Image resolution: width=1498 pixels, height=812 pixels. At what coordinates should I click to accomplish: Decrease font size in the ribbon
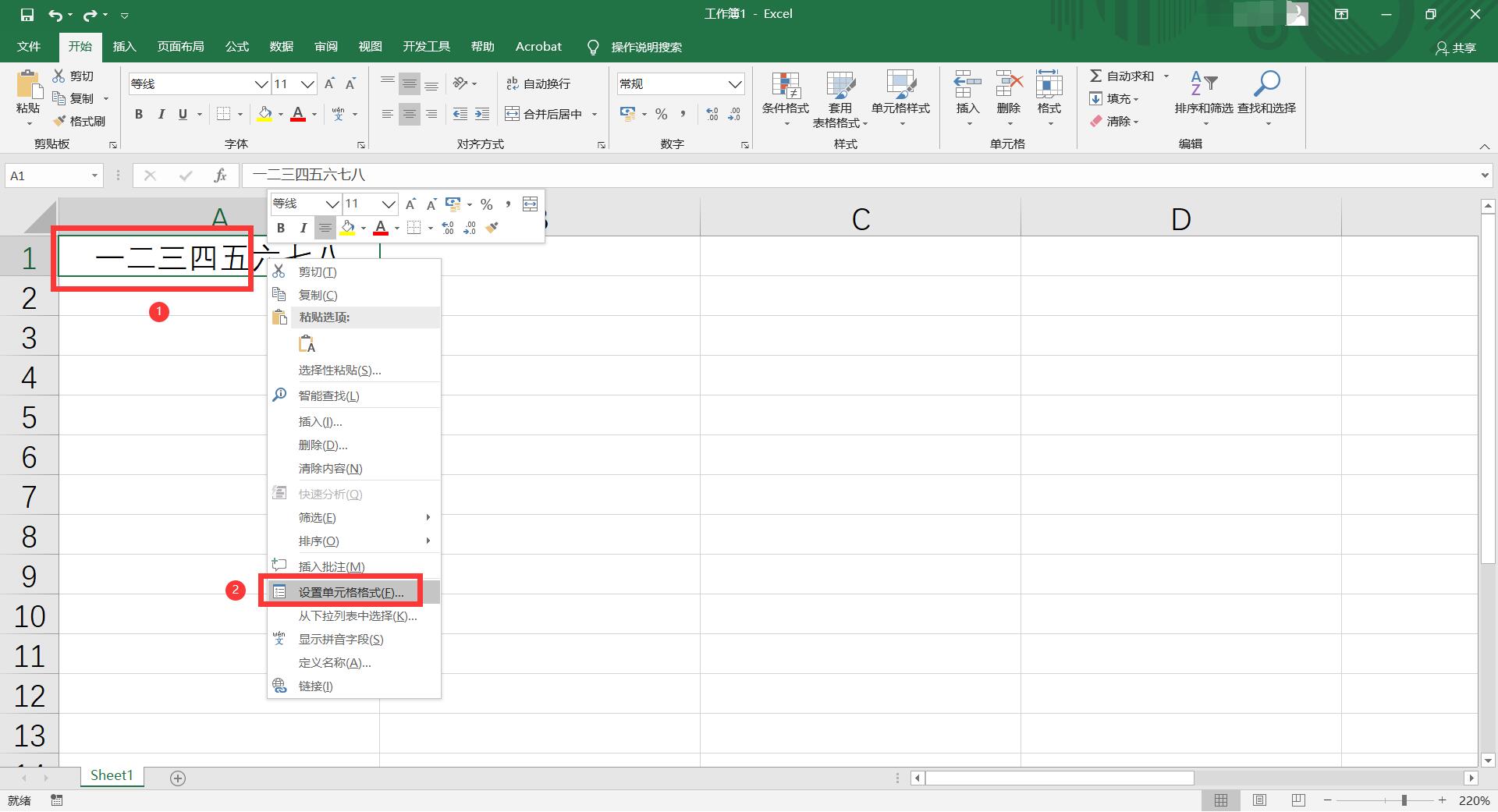pyautogui.click(x=351, y=83)
